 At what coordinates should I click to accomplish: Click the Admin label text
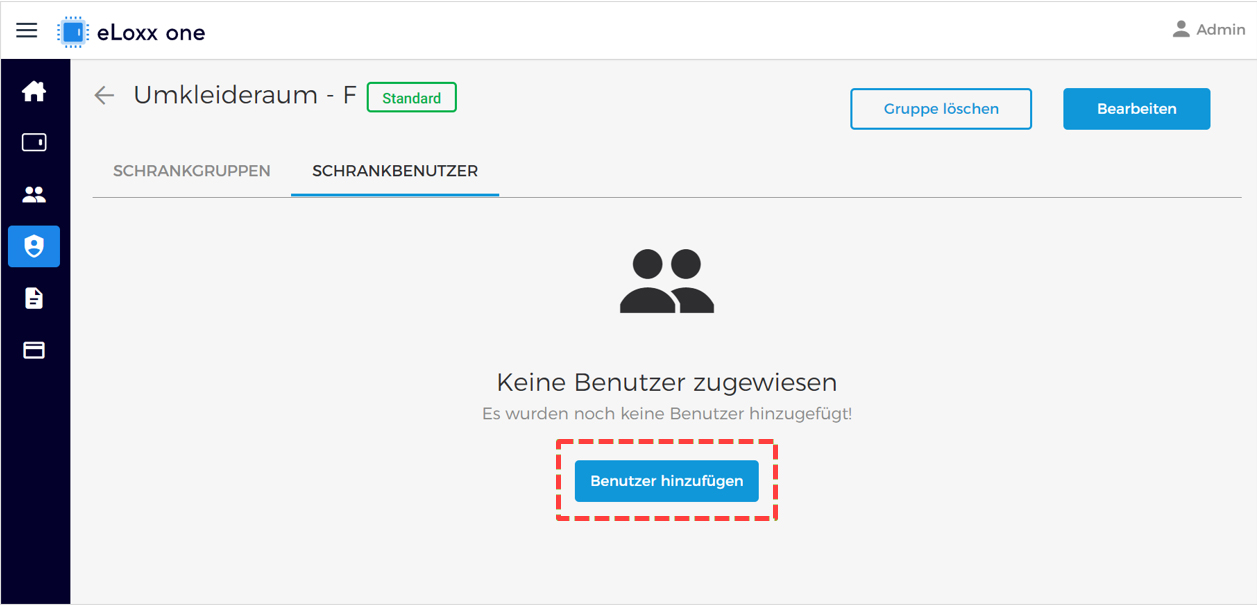click(x=1221, y=30)
